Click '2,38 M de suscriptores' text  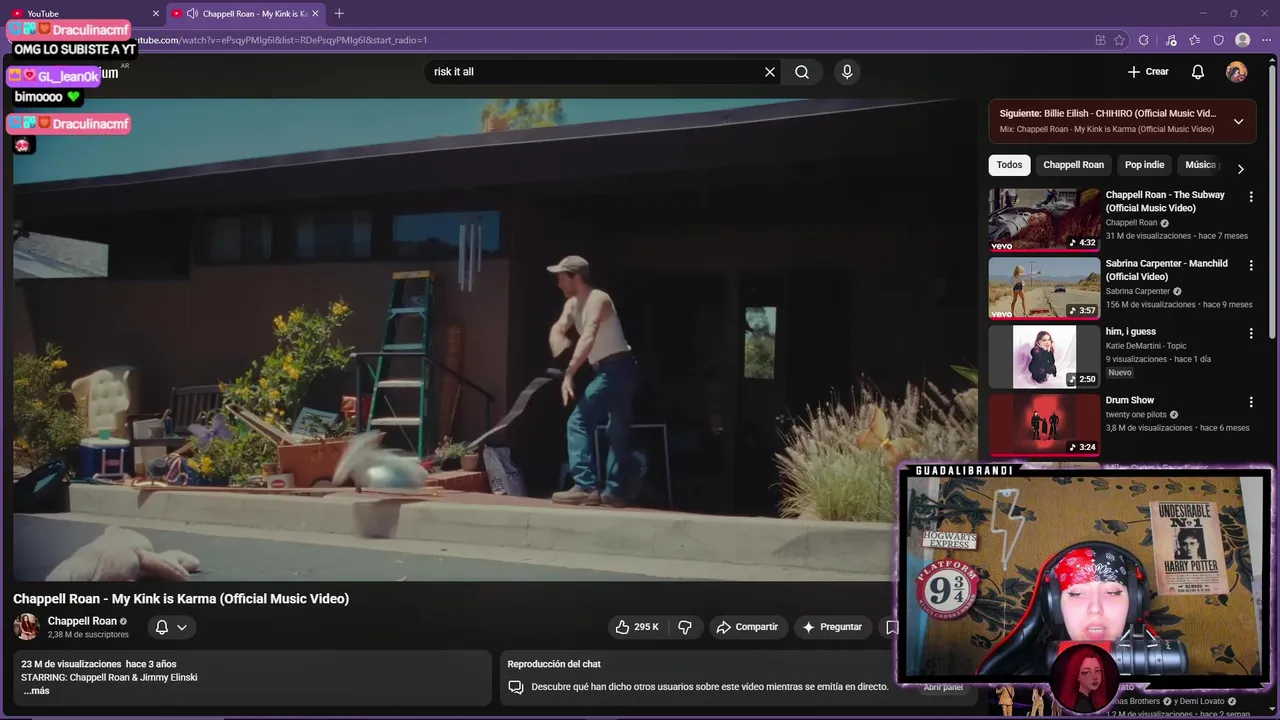(x=88, y=634)
